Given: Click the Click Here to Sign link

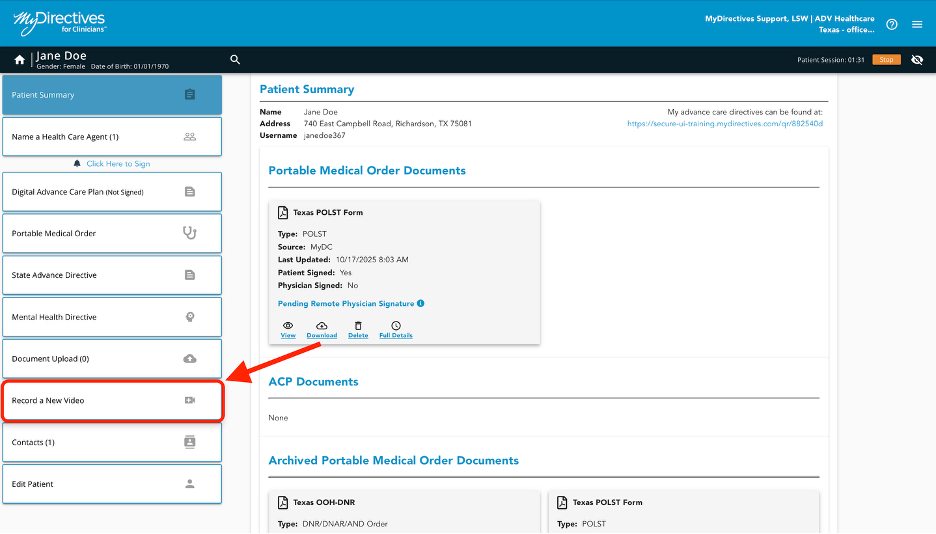Looking at the screenshot, I should [117, 164].
